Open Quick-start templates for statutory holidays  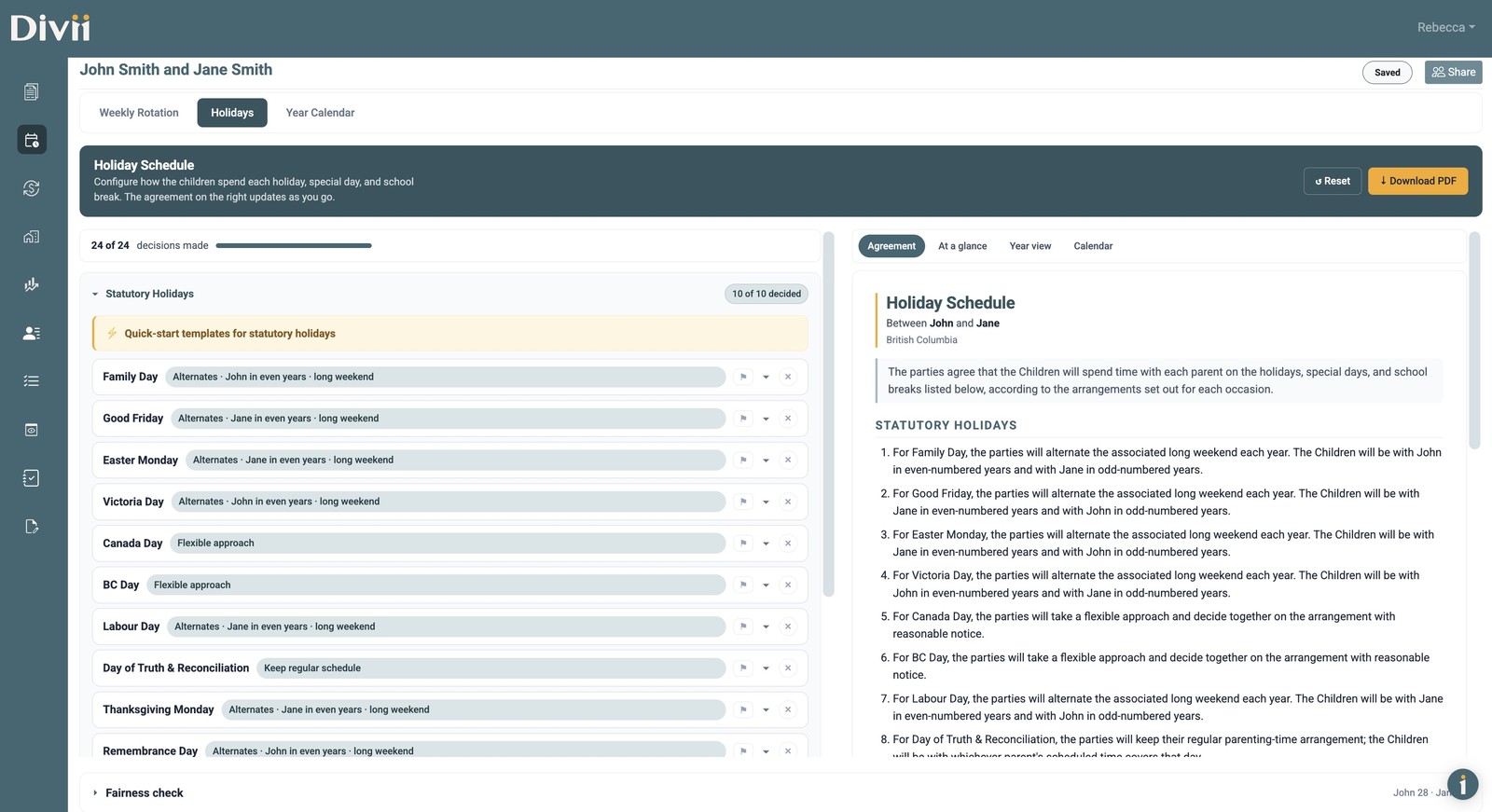tap(450, 334)
